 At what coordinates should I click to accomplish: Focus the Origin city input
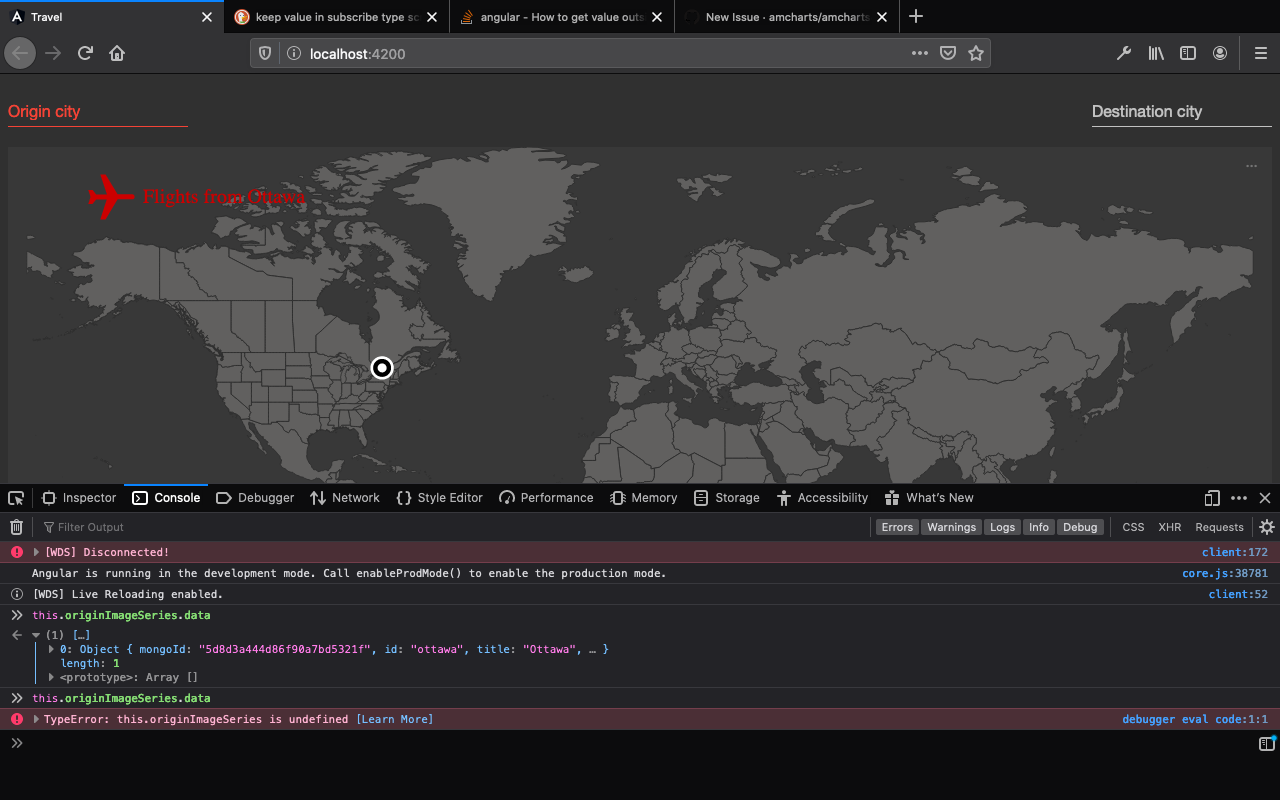pos(98,112)
